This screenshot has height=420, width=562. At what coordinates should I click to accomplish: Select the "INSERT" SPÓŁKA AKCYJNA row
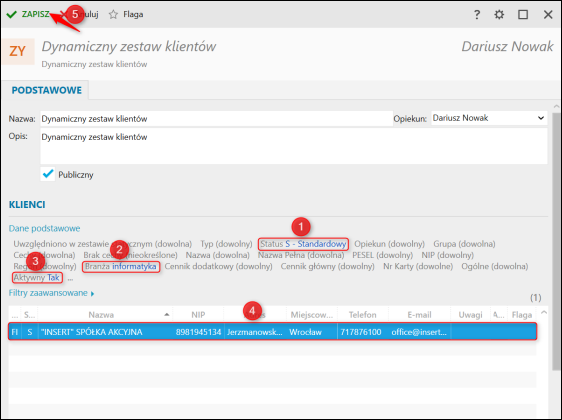pos(272,332)
